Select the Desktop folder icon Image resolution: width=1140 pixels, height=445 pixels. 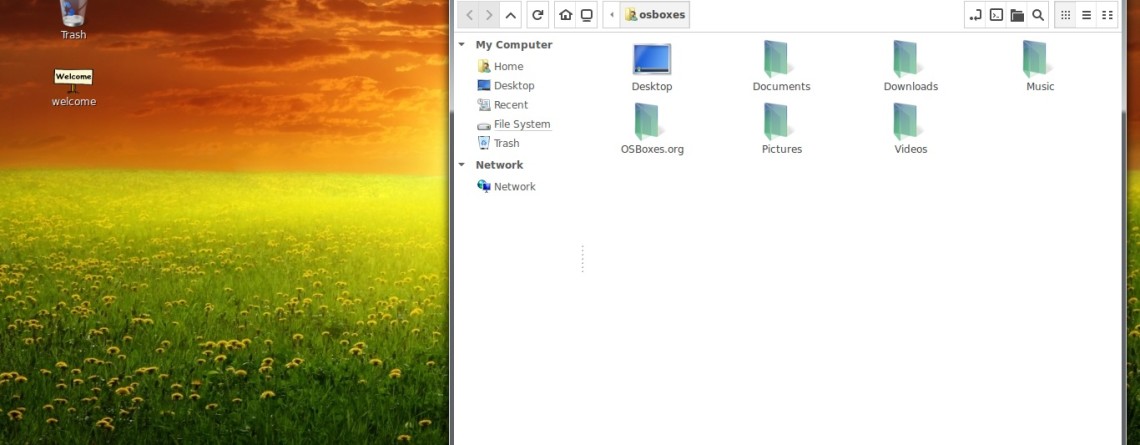tap(651, 68)
